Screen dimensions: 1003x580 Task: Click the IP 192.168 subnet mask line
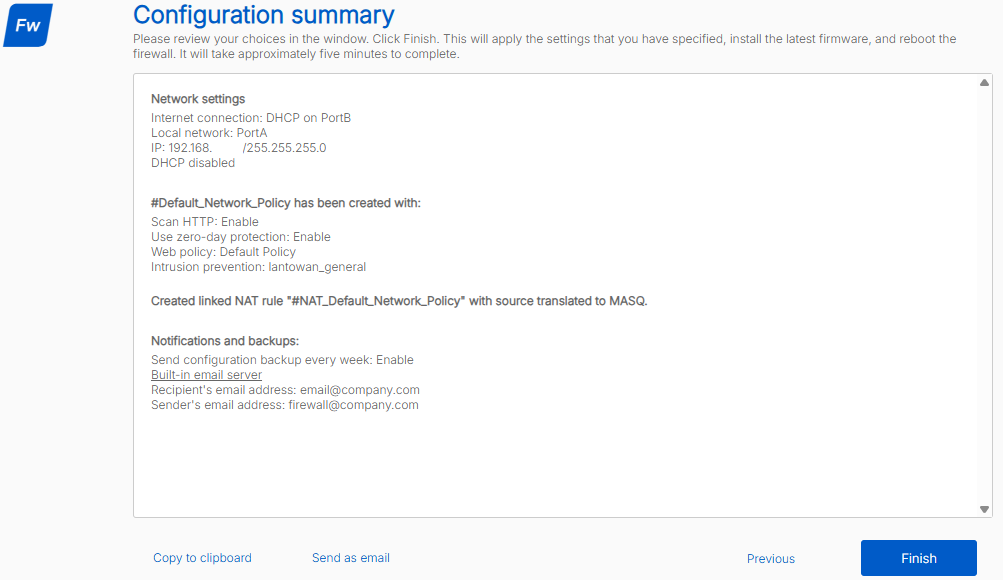238,148
